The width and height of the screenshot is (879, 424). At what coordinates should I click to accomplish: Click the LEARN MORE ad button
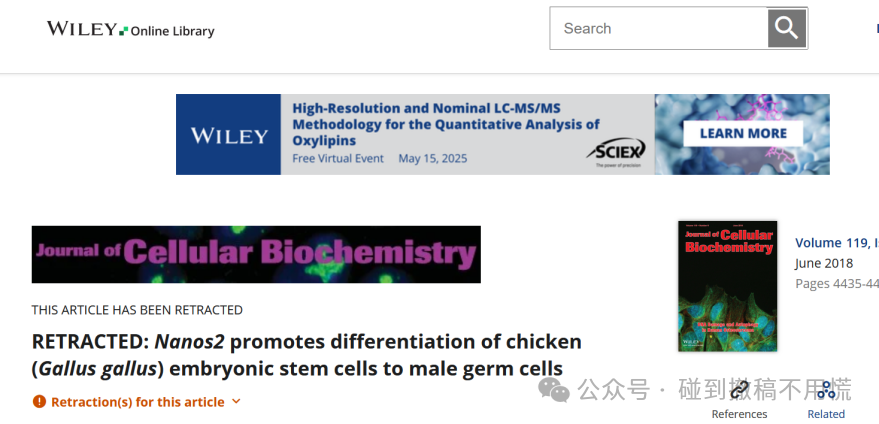coord(743,133)
